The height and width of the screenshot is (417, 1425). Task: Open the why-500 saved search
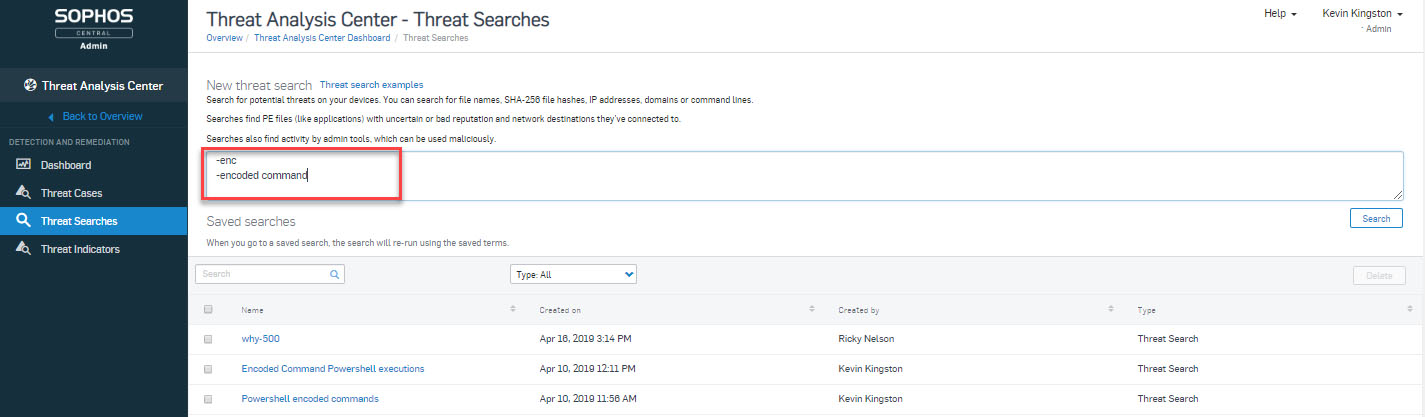click(x=260, y=339)
